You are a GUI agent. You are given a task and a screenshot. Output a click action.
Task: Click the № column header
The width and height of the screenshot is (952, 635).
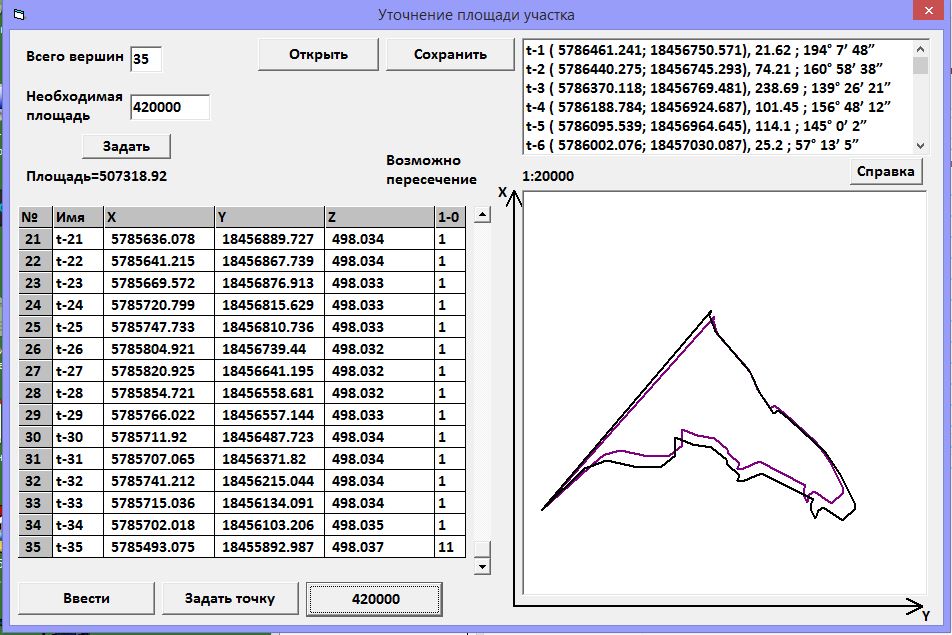(35, 217)
